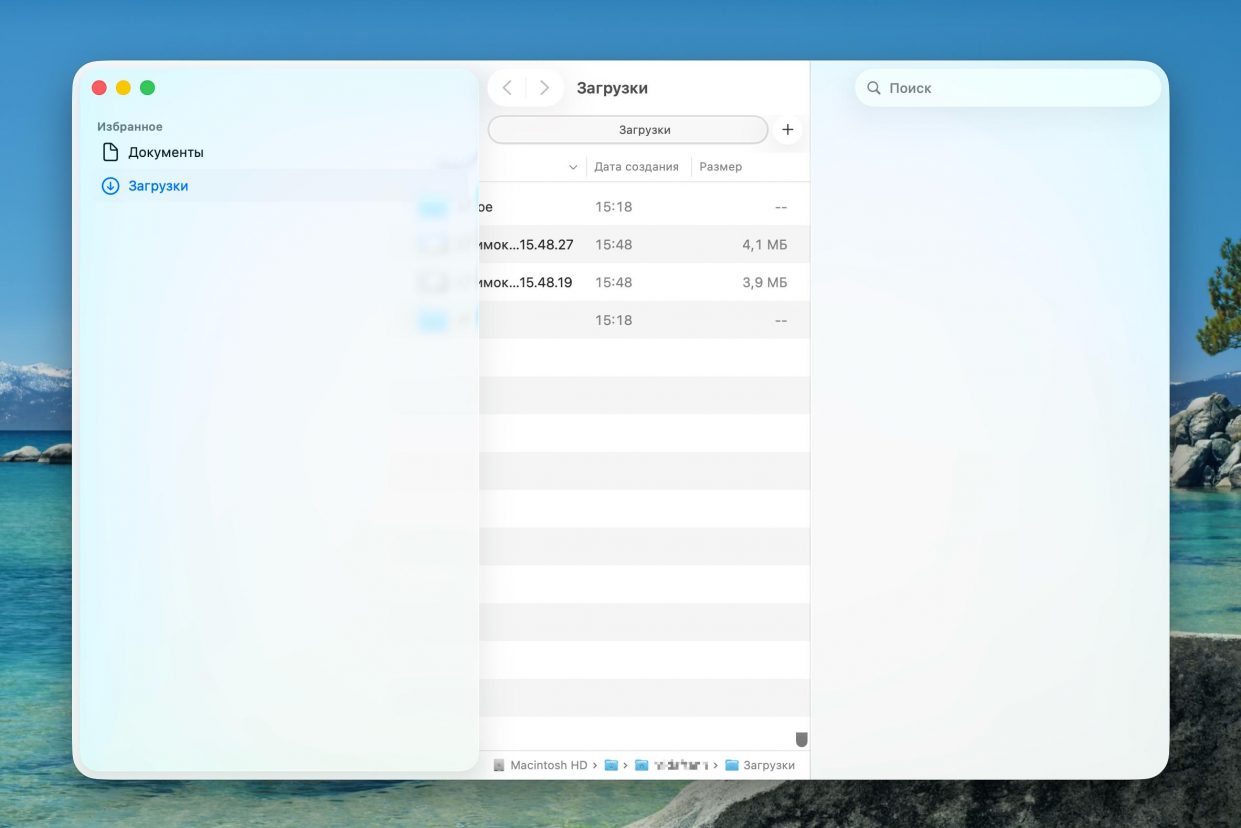Toggle sort order chevron in name column
This screenshot has height=828, width=1241.
(x=573, y=167)
